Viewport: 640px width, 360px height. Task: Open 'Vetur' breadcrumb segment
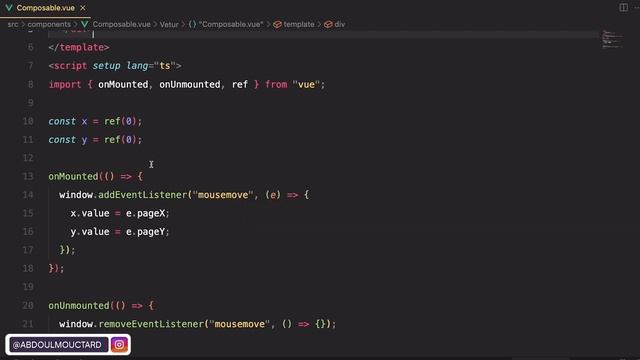coord(169,24)
